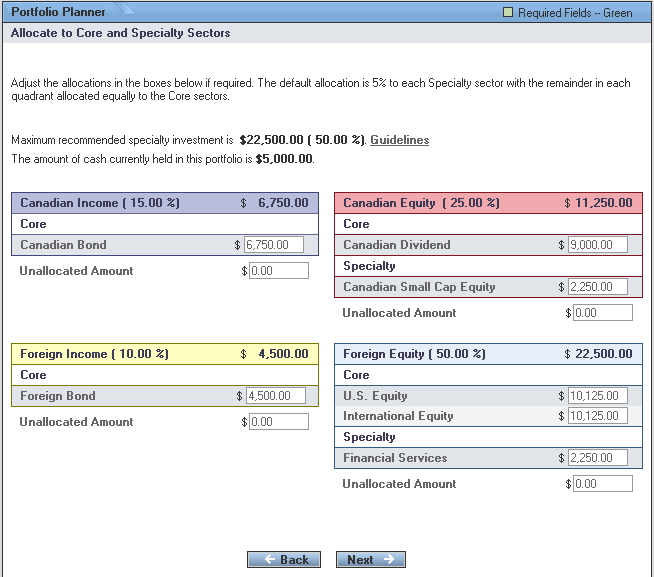Click the U.S. Equity amount field
The width and height of the screenshot is (654, 577).
coord(597,396)
